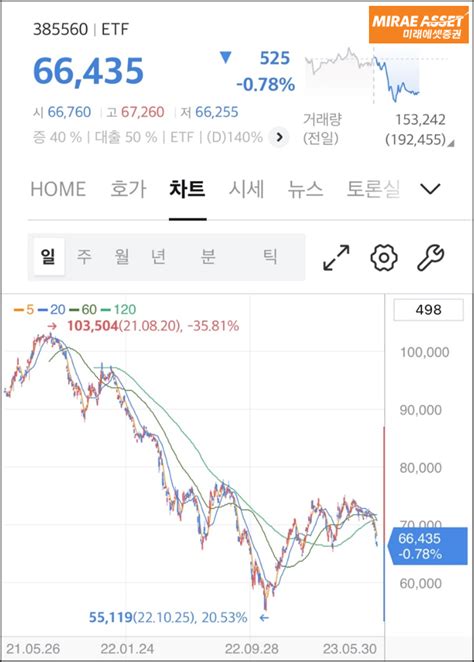Select 분 (minute) chart interval
This screenshot has width=474, height=662.
(208, 257)
